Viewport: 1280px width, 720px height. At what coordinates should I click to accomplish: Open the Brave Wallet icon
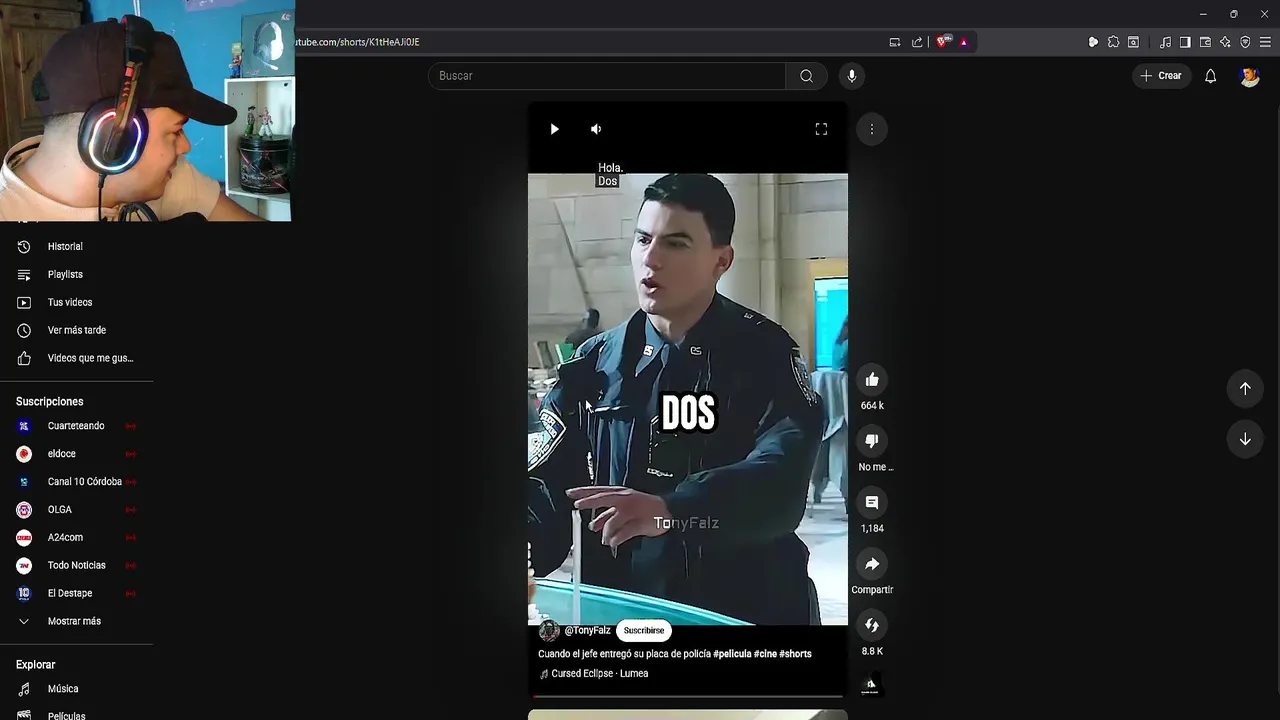pyautogui.click(x=1205, y=42)
